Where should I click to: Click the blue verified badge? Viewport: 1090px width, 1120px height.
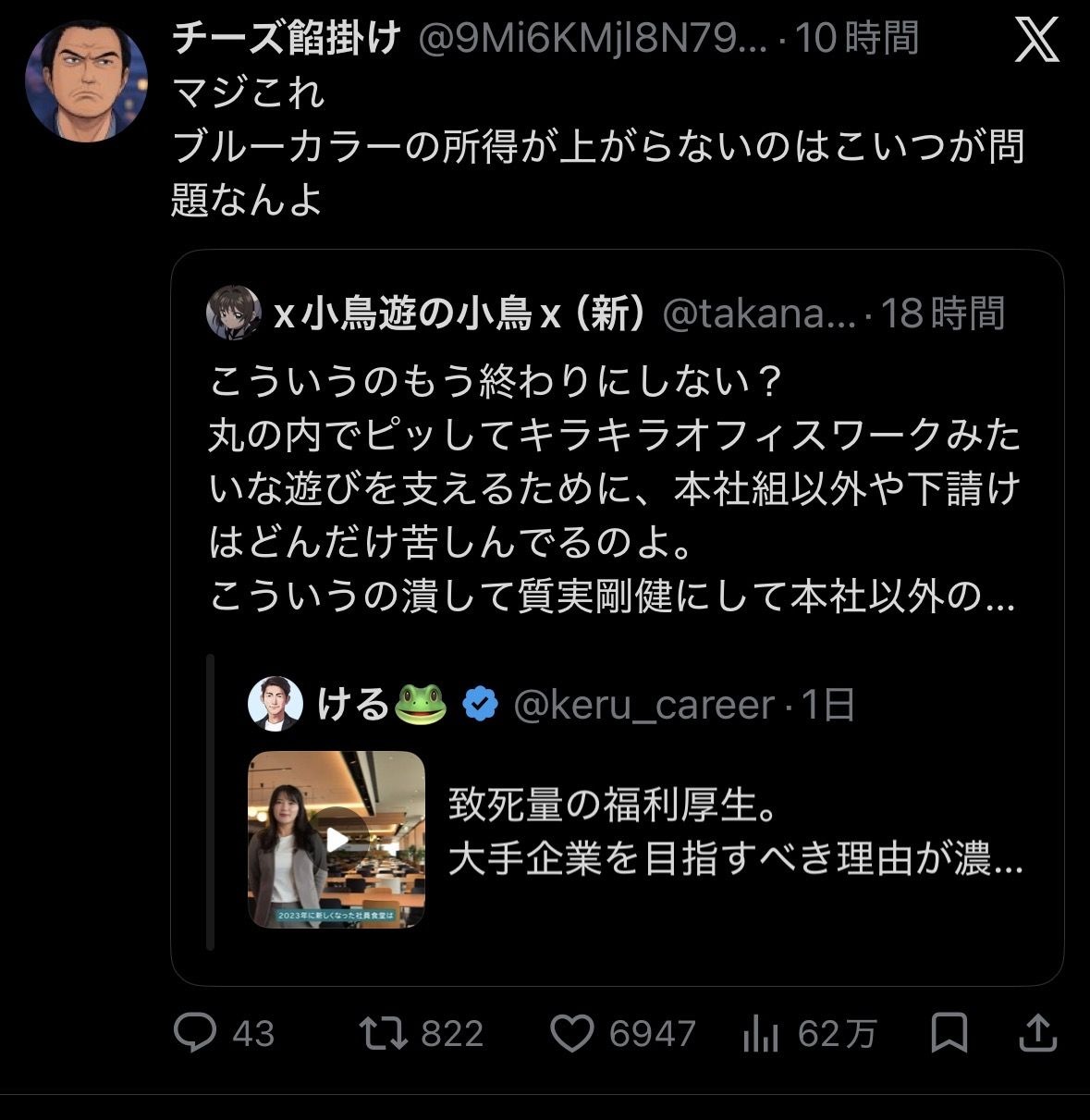[480, 705]
